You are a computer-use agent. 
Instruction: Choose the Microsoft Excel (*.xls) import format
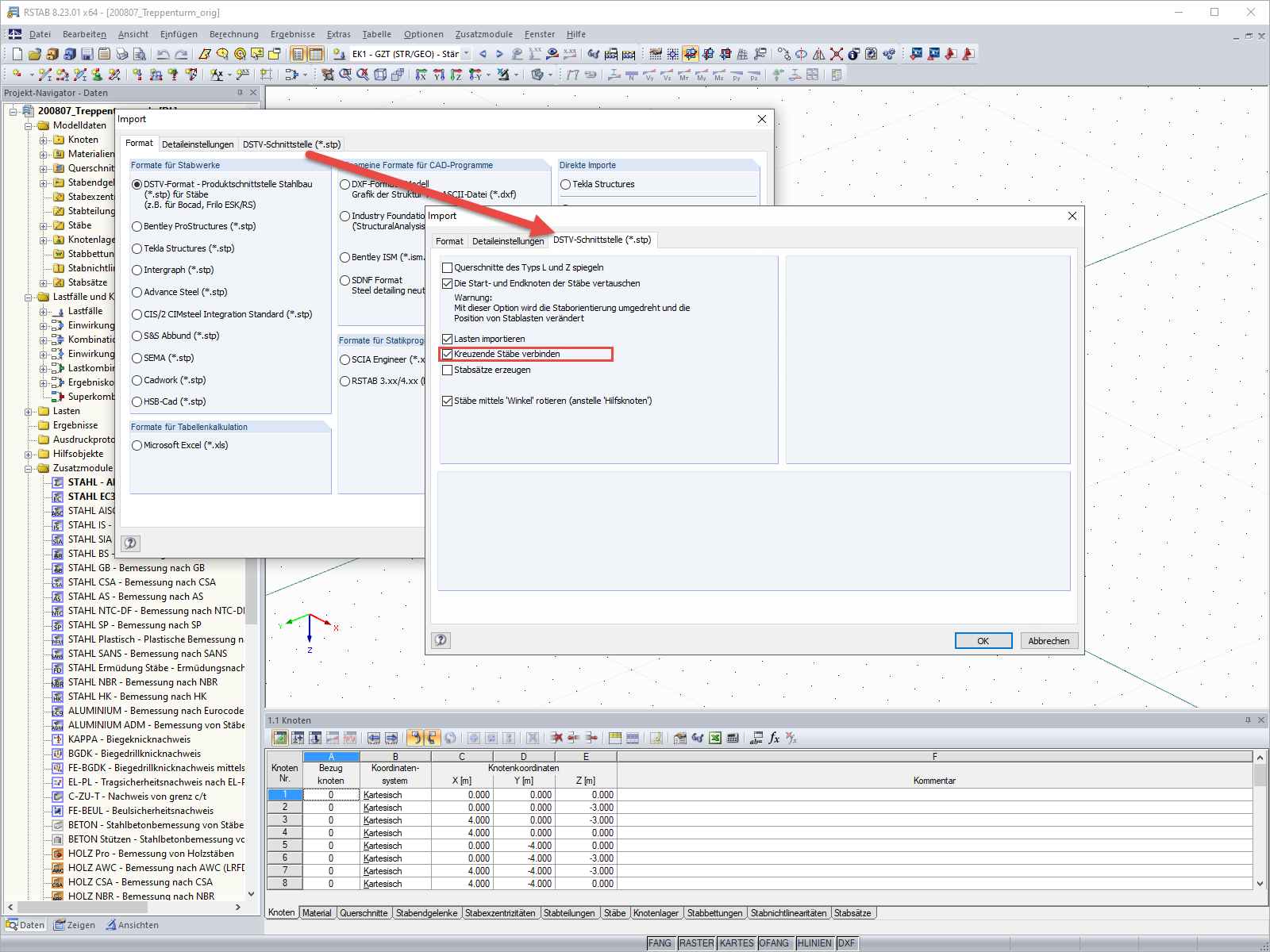coord(137,445)
